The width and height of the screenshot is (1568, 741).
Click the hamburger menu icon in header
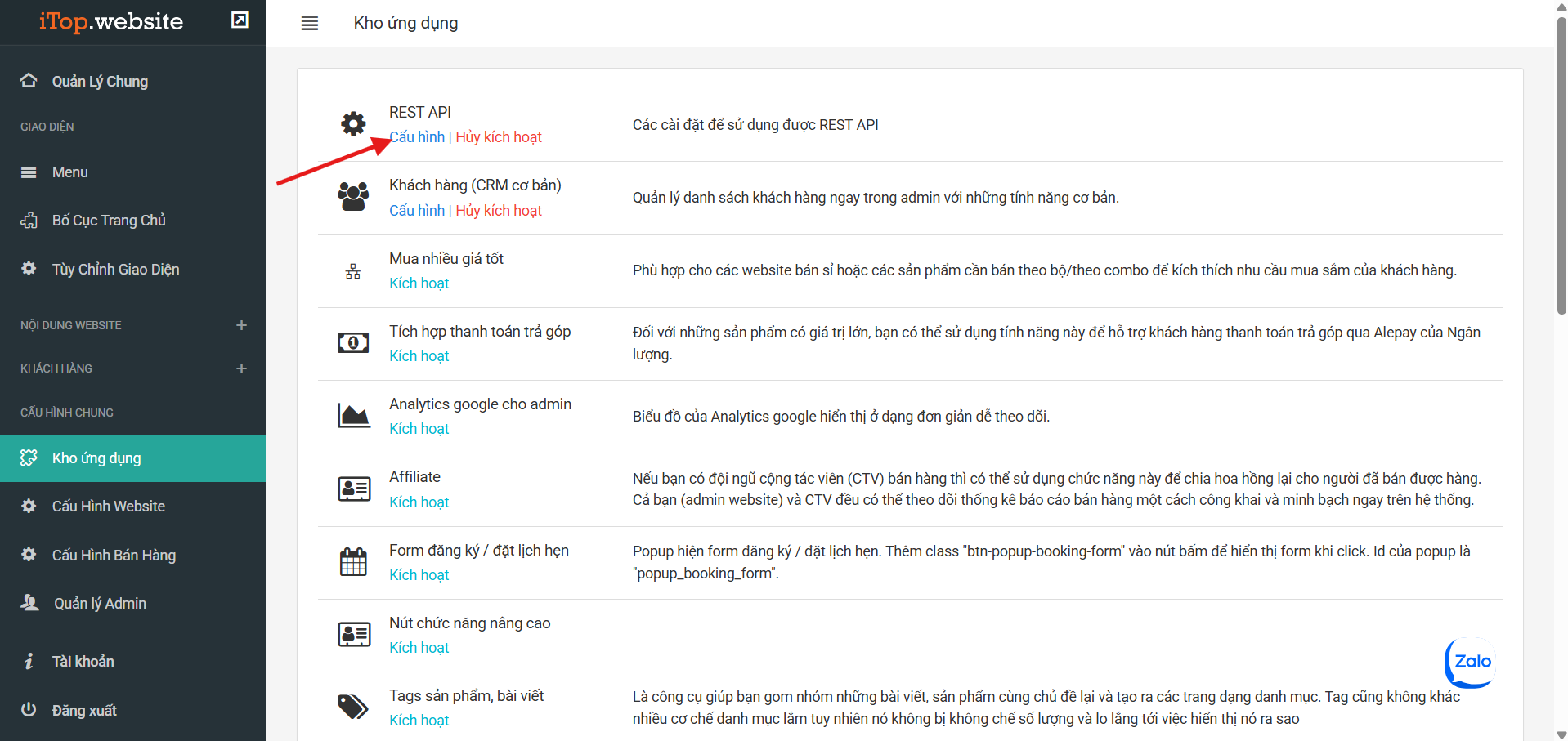click(x=309, y=23)
